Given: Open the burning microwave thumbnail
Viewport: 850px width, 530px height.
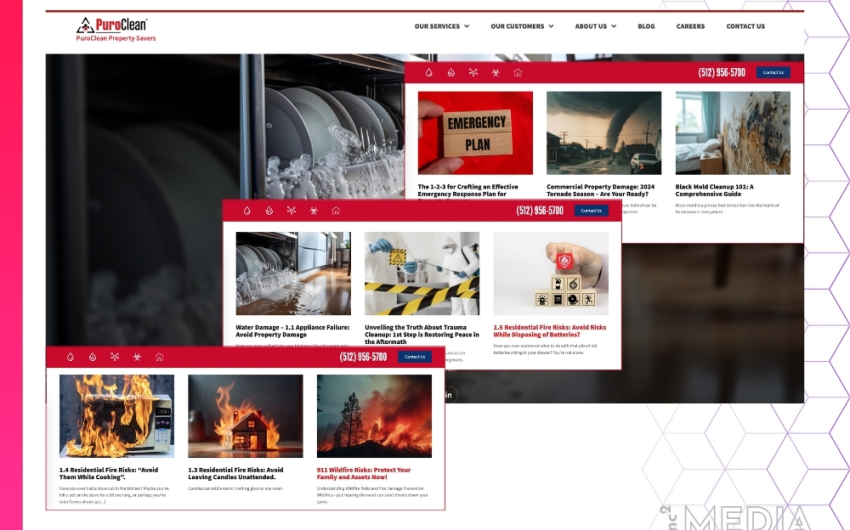Looking at the screenshot, I should point(117,416).
